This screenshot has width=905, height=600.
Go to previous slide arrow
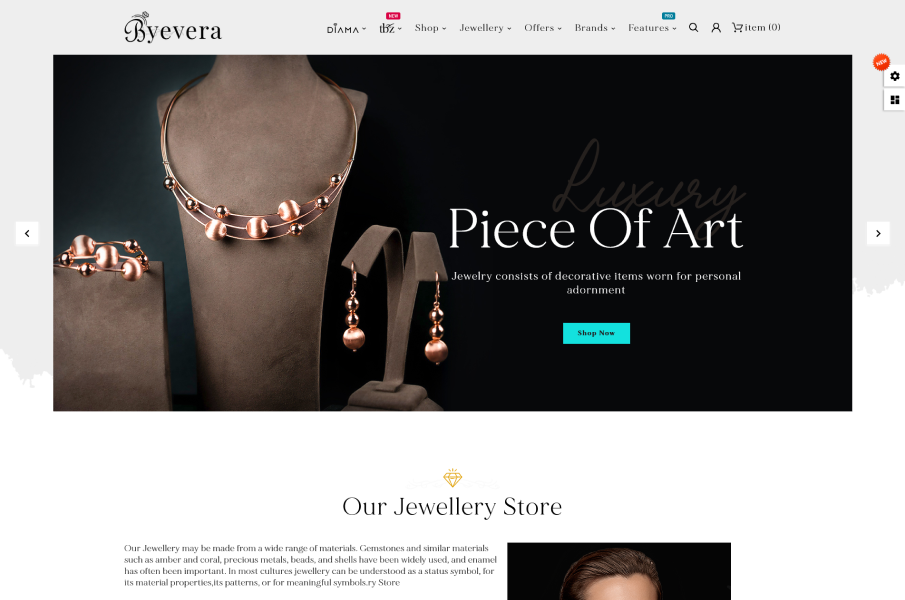[x=27, y=233]
